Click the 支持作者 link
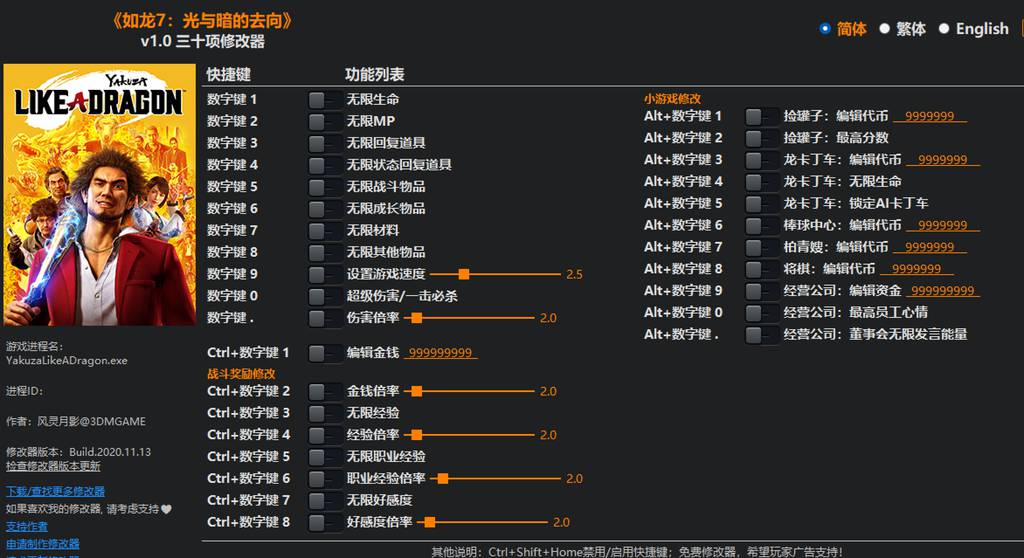1024x558 pixels. tap(27, 526)
